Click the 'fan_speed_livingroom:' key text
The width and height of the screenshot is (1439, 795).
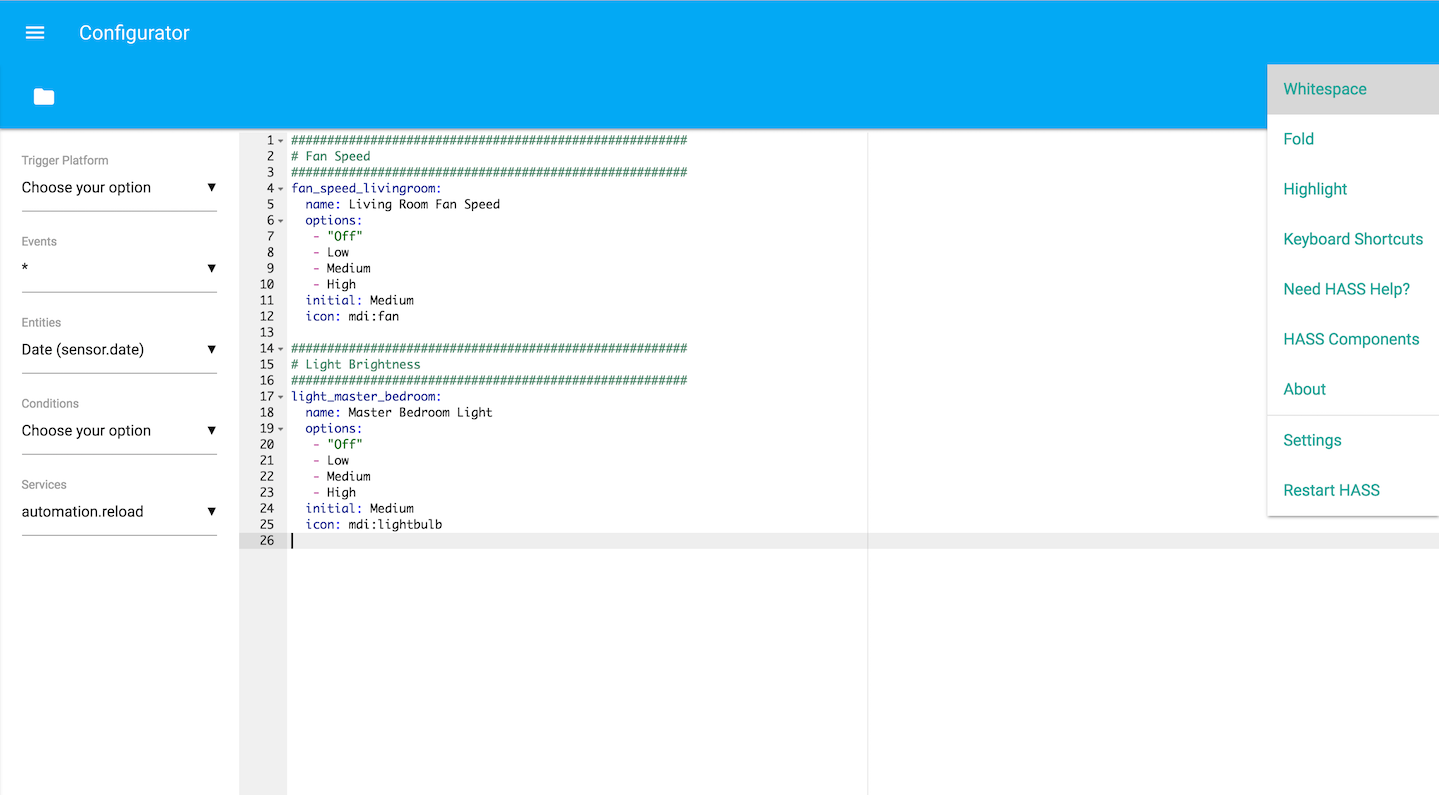(x=366, y=188)
